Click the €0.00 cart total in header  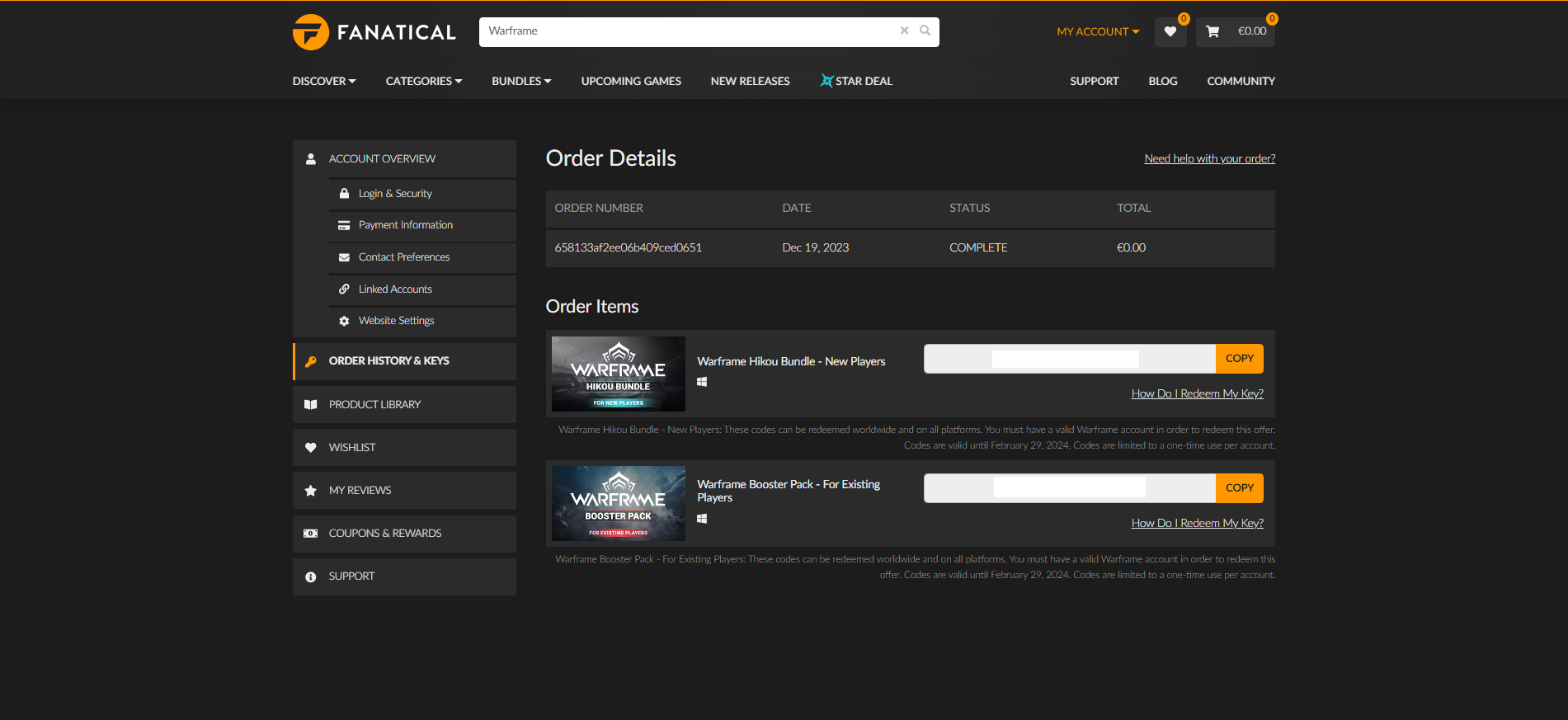pyautogui.click(x=1252, y=31)
